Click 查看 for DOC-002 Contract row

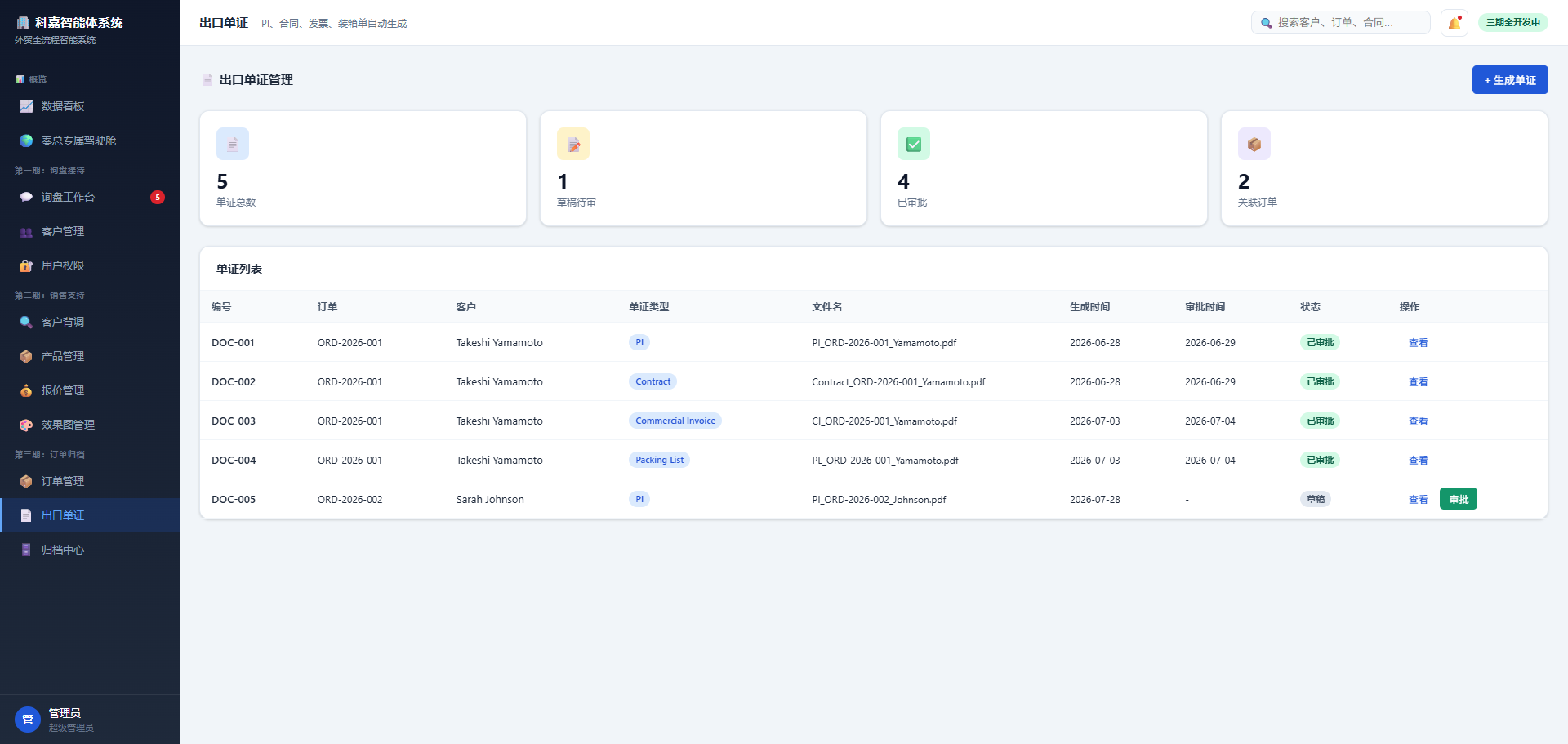point(1419,382)
